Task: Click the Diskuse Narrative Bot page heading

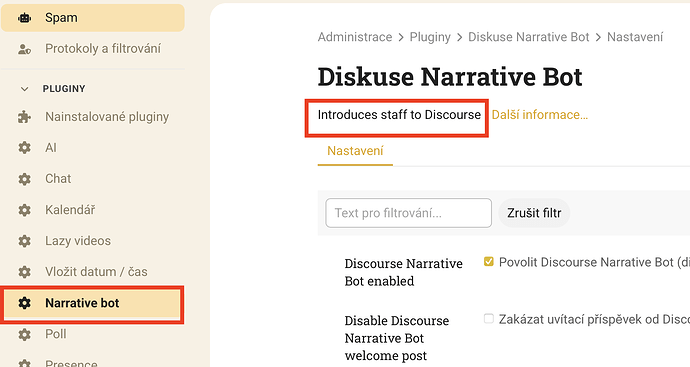Action: (x=450, y=77)
